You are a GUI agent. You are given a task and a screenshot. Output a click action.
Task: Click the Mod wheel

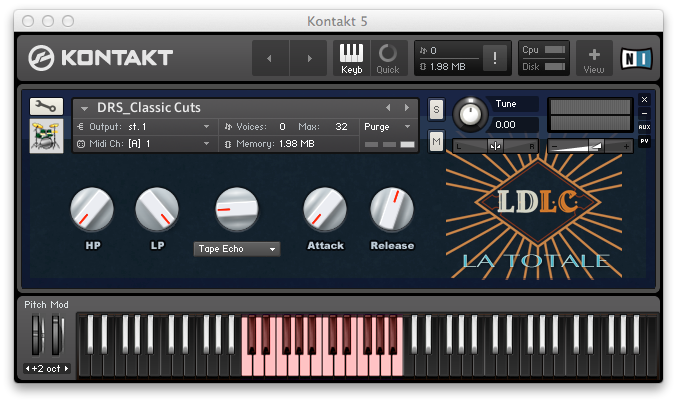pyautogui.click(x=57, y=335)
